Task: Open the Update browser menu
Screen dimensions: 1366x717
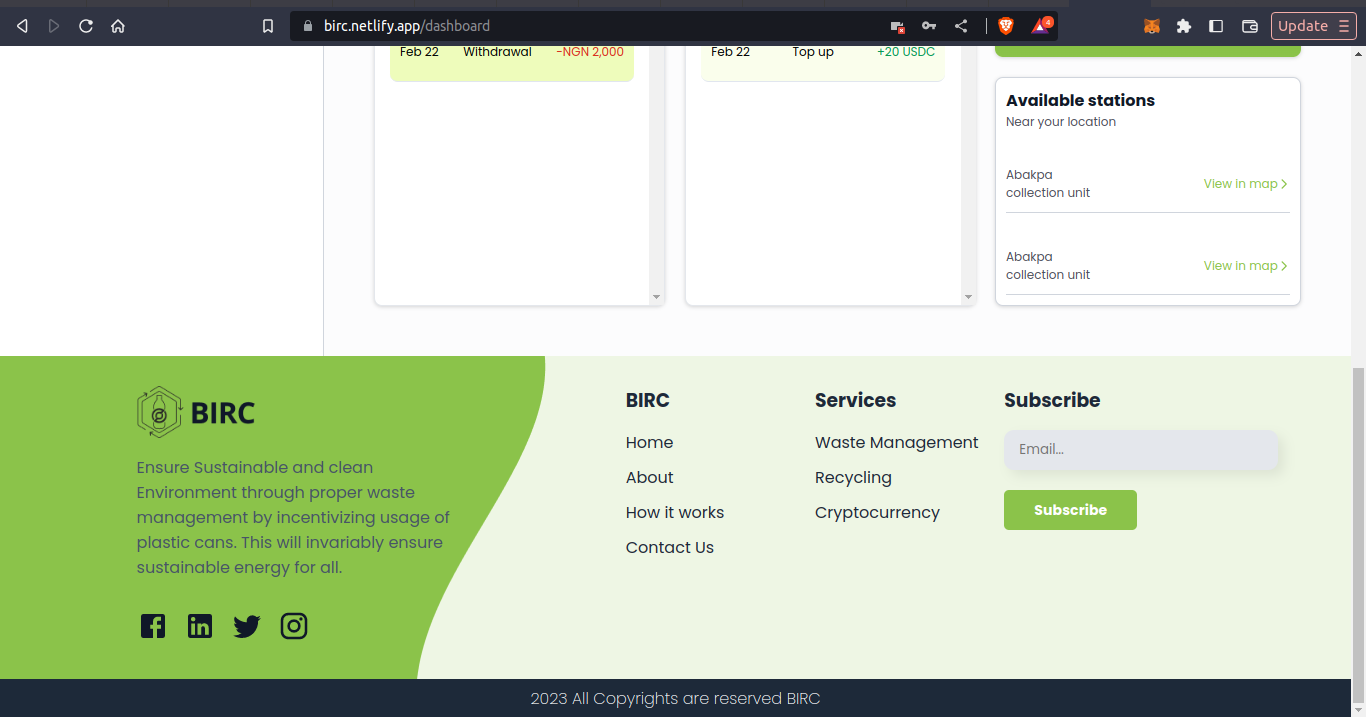Action: 1313,25
